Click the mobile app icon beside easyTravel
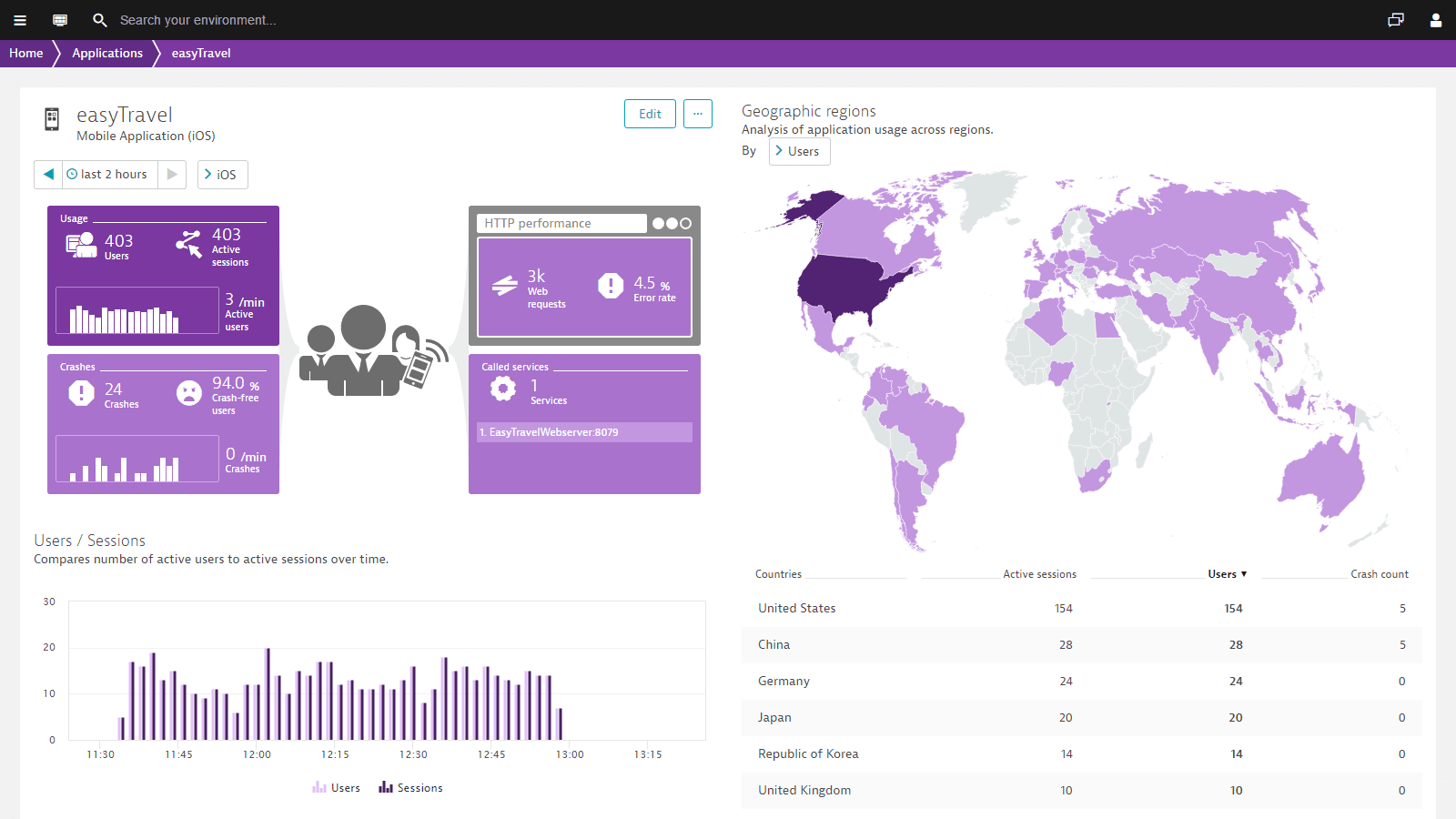Screen dimensions: 1456x819 (52, 119)
